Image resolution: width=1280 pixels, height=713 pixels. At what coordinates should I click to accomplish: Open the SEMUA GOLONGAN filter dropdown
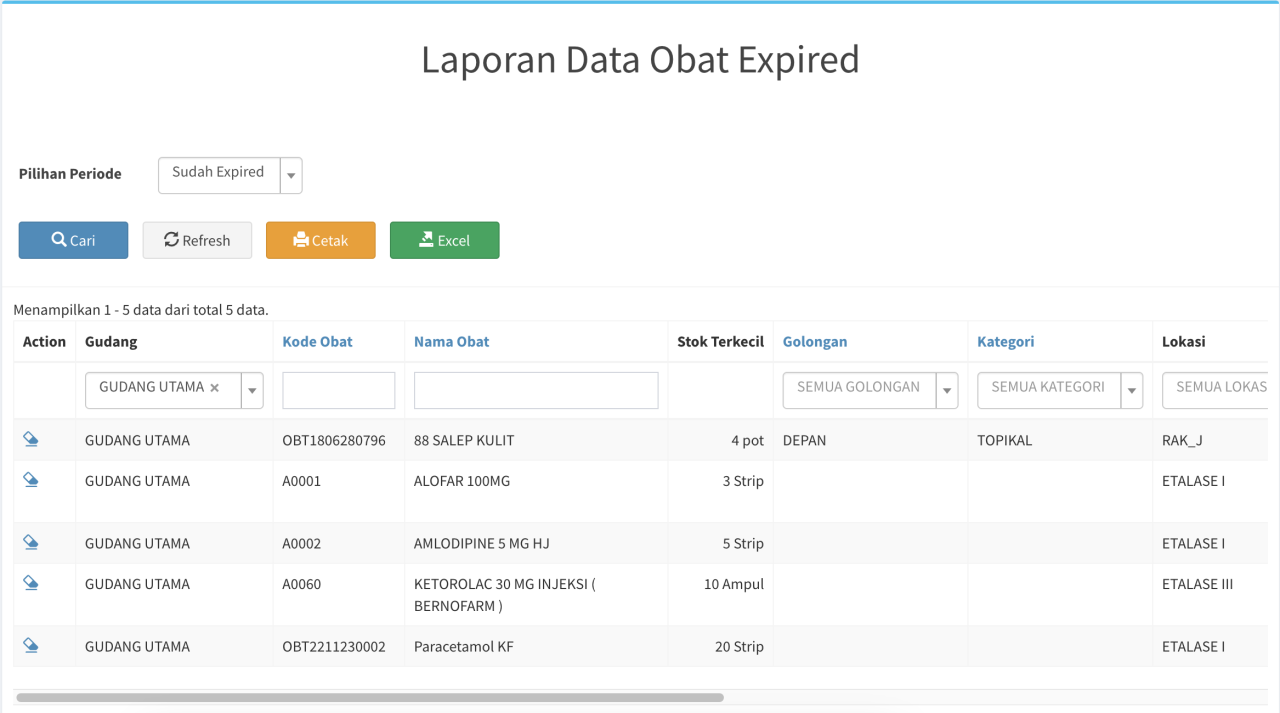[x=946, y=390]
